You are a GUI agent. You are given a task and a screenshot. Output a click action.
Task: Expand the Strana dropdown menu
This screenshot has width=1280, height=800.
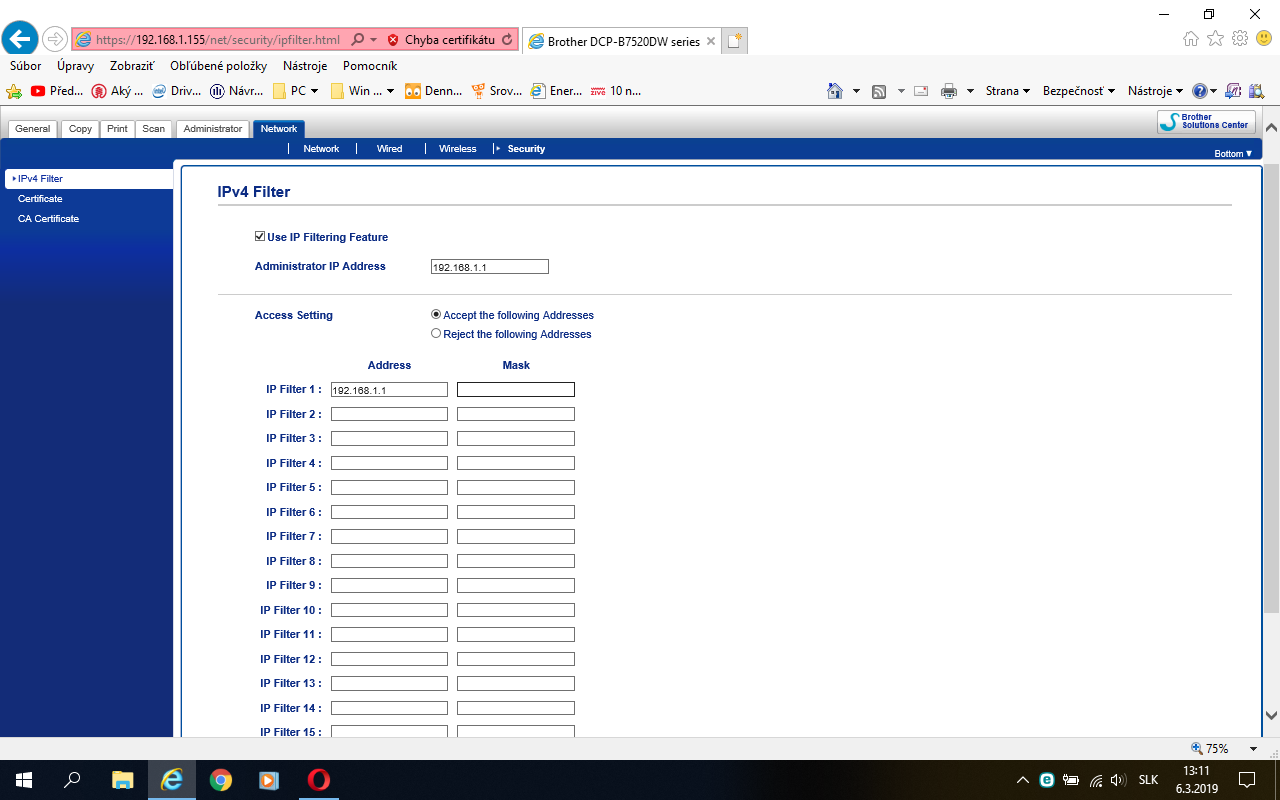(1008, 91)
